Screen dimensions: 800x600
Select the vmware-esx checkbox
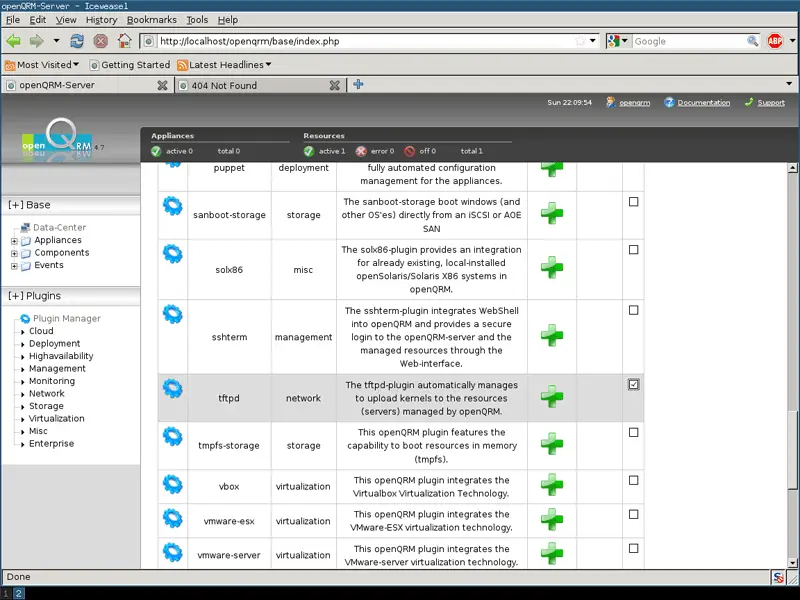click(x=633, y=514)
